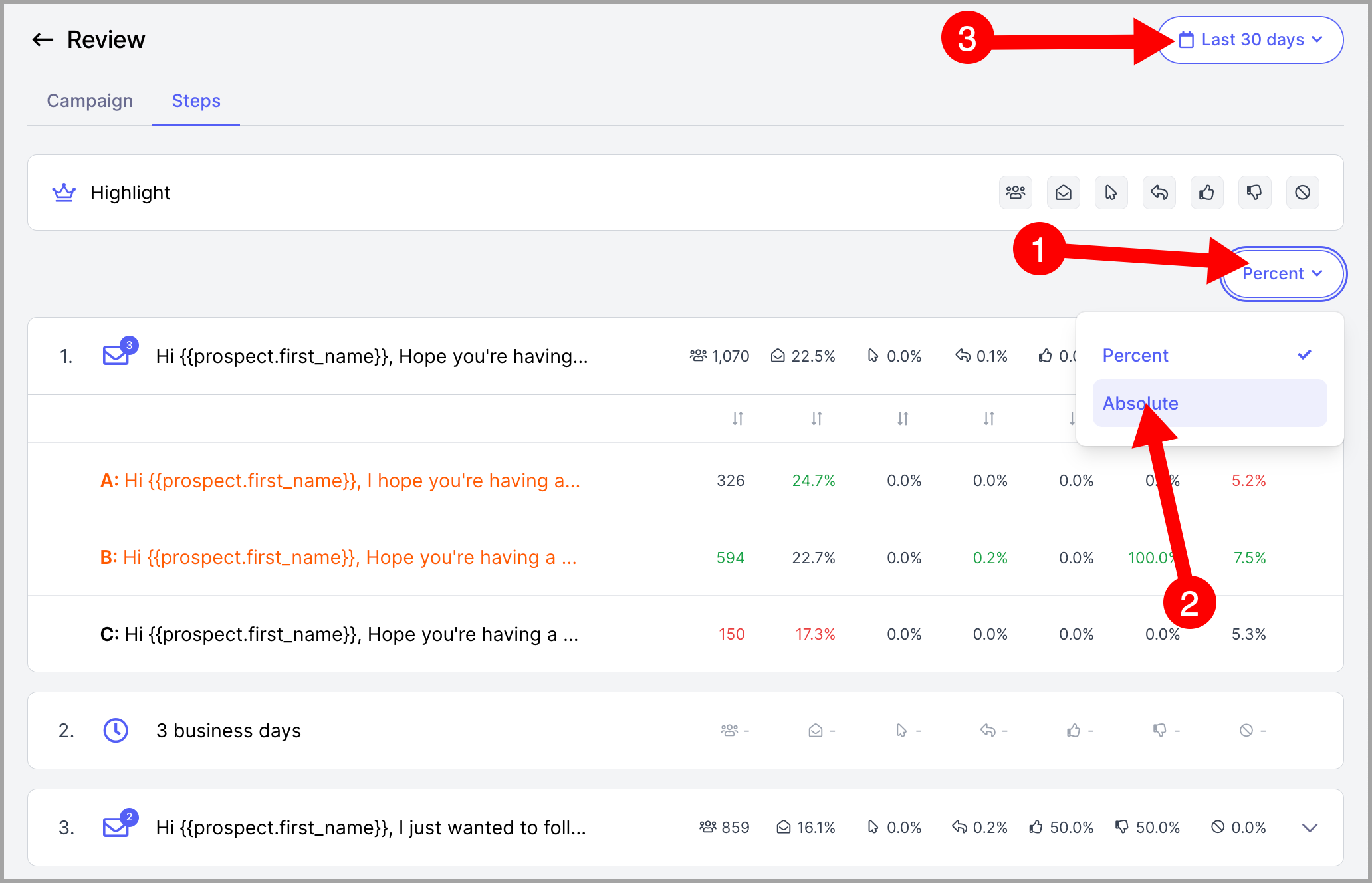This screenshot has width=1372, height=883.
Task: Click step 3 open rate 16.1%
Action: coord(806,828)
